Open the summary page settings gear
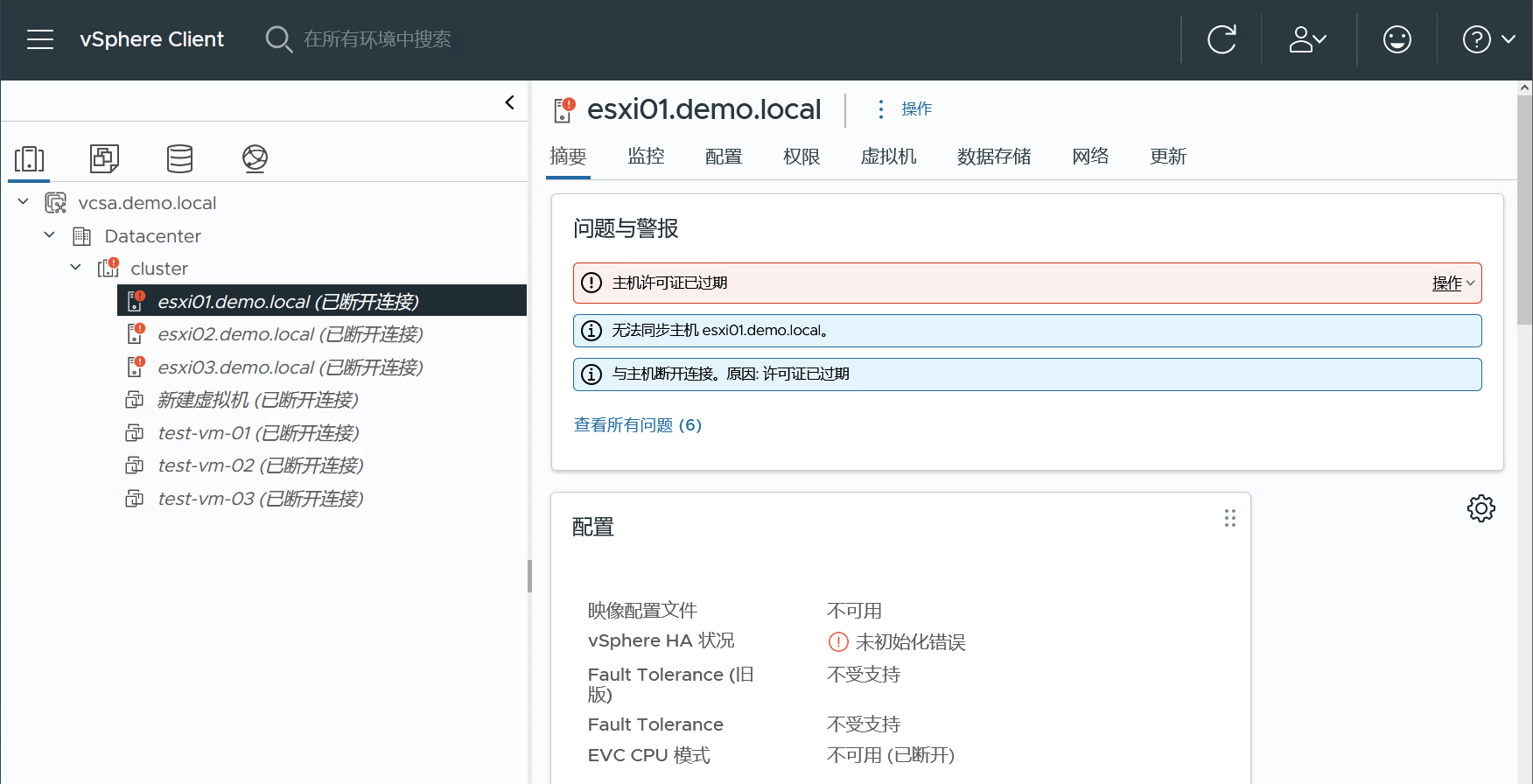Viewport: 1533px width, 784px height. click(1481, 508)
